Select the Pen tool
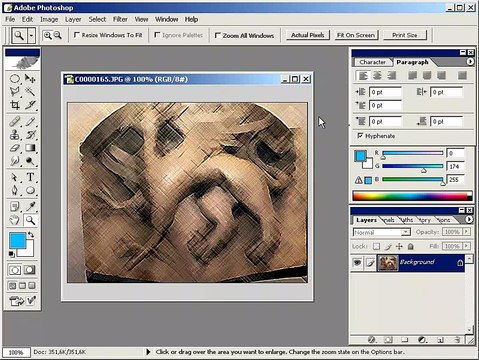 (15, 190)
